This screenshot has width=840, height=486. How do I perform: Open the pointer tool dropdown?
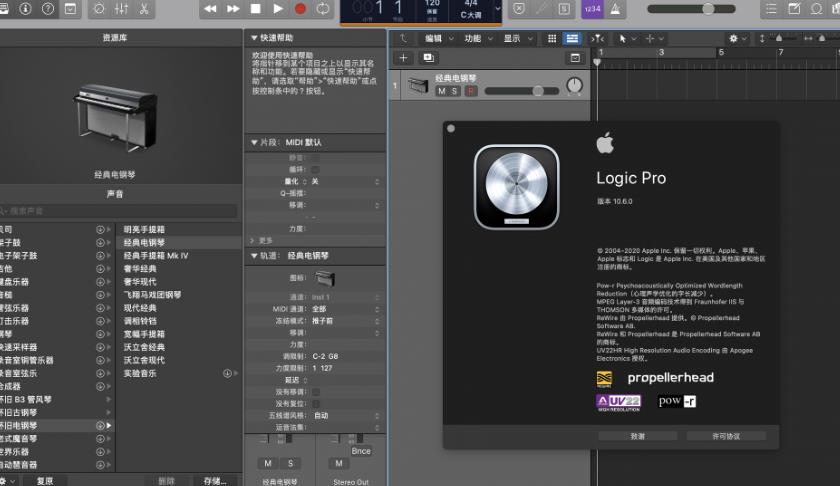(x=626, y=39)
